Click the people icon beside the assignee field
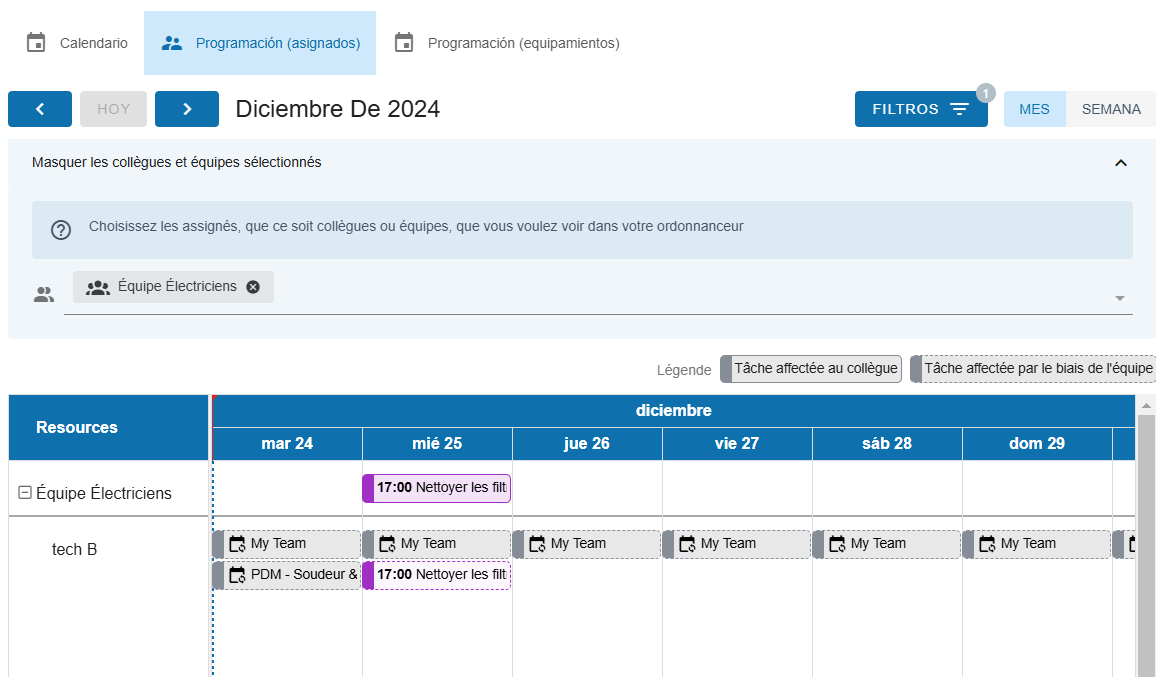This screenshot has height=677, width=1156. point(44,295)
